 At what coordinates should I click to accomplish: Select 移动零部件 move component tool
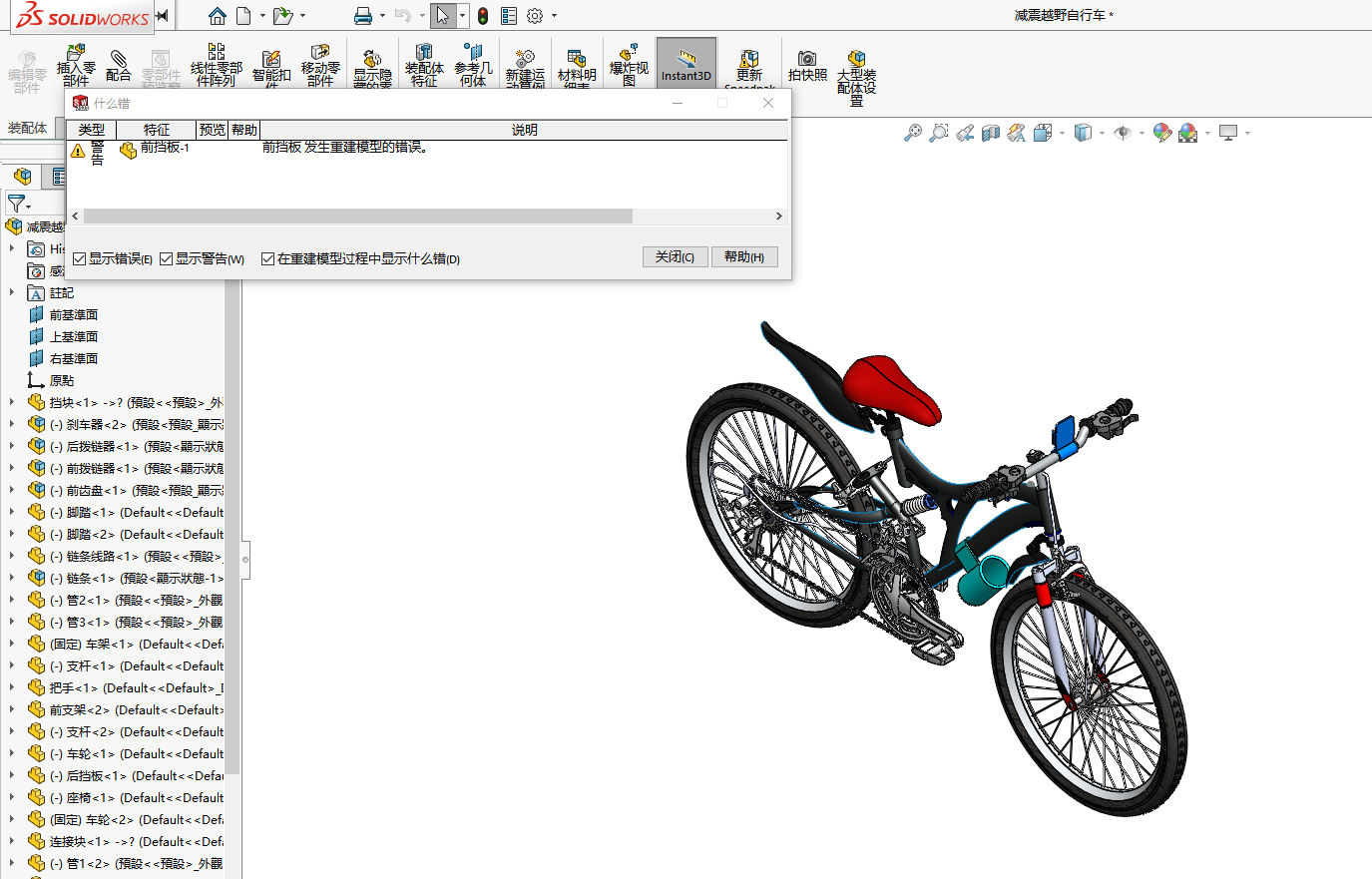(320, 66)
